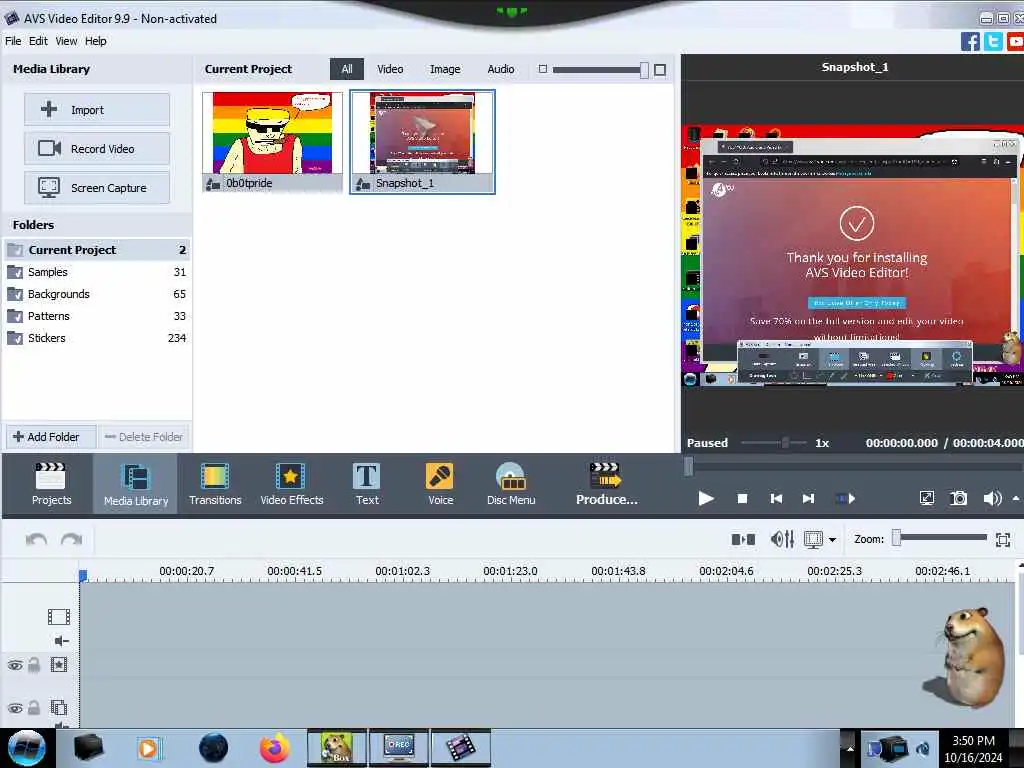Select small thumbnail size icon
1024x768 pixels.
(543, 69)
